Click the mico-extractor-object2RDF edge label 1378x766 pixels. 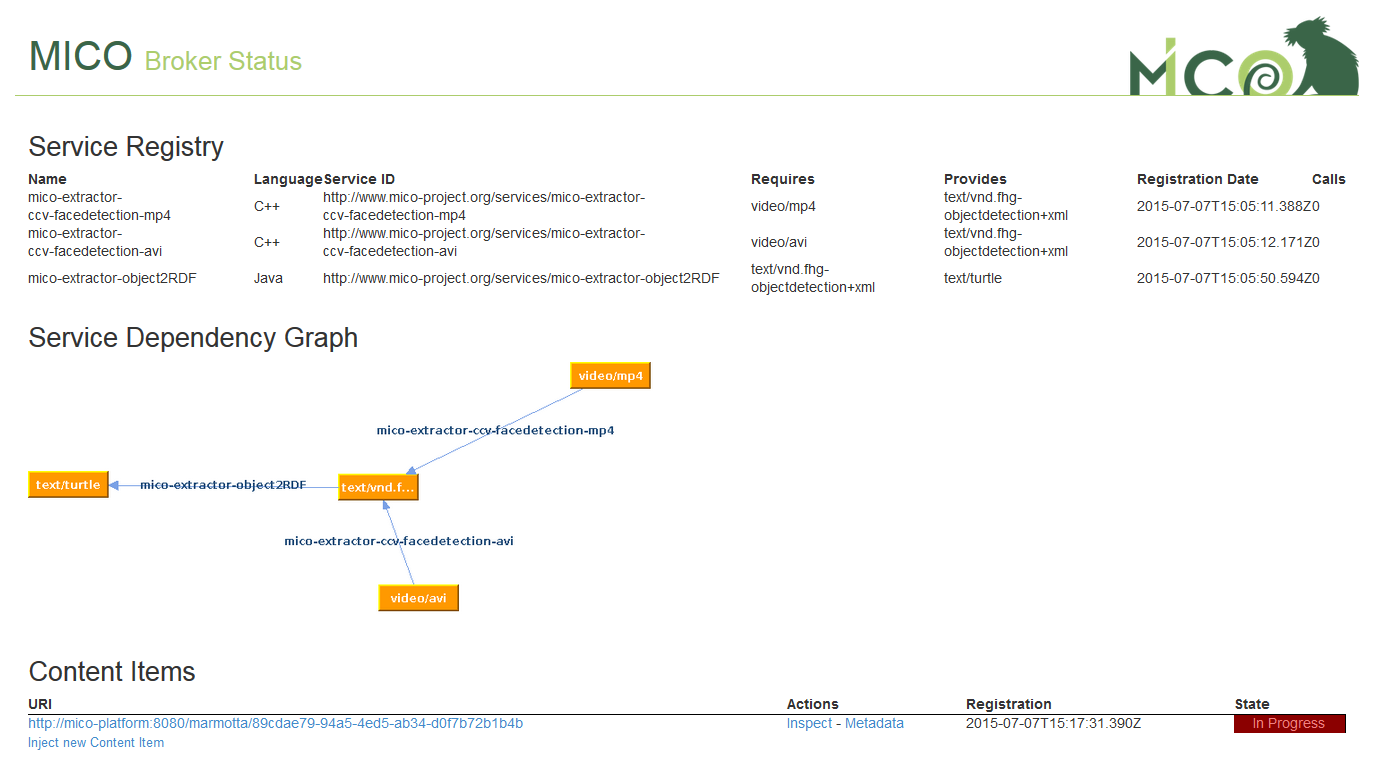click(223, 485)
